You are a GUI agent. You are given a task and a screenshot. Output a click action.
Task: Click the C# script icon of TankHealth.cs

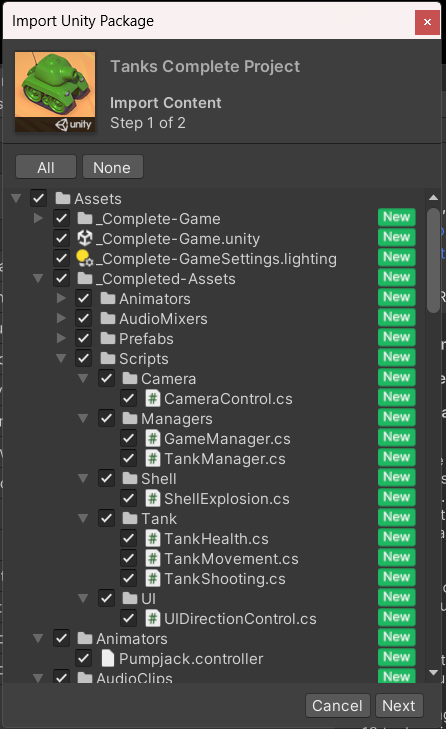pos(153,538)
